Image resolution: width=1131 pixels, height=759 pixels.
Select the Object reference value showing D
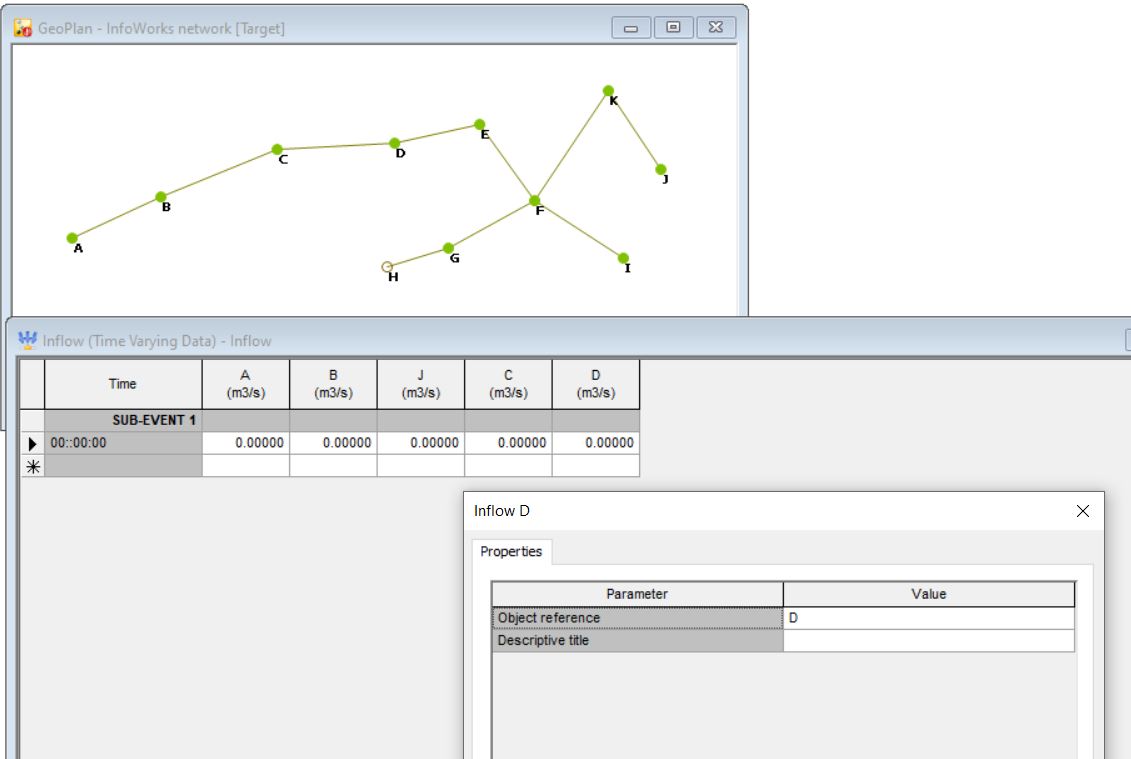point(930,616)
